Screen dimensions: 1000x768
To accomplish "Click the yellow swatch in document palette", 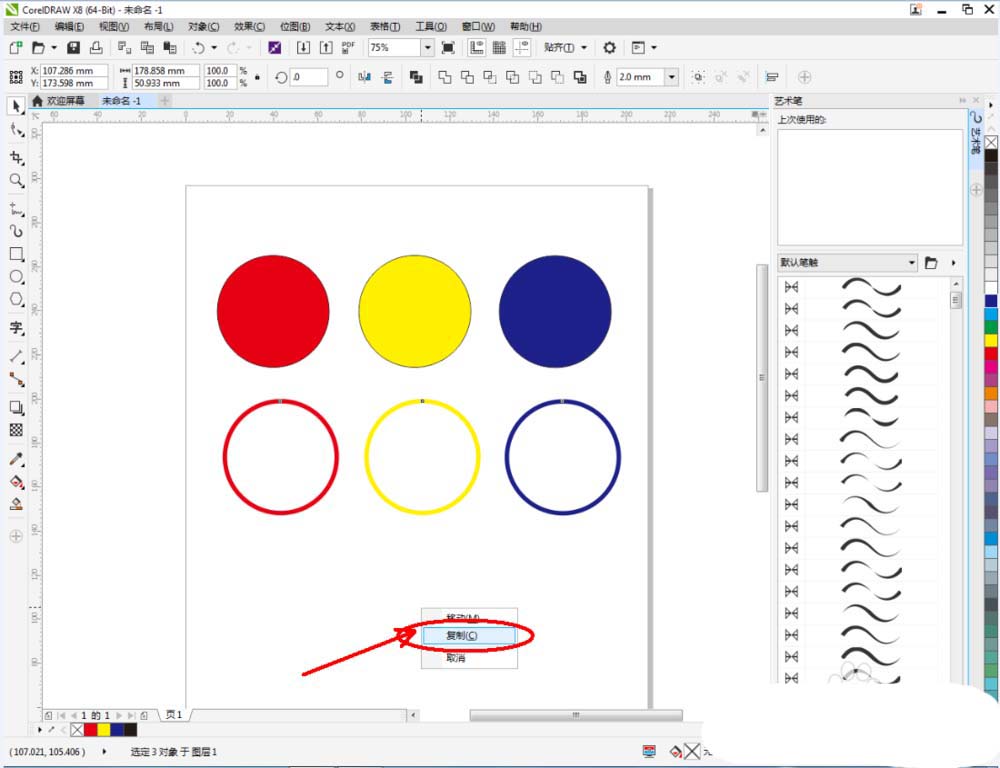I will point(104,729).
